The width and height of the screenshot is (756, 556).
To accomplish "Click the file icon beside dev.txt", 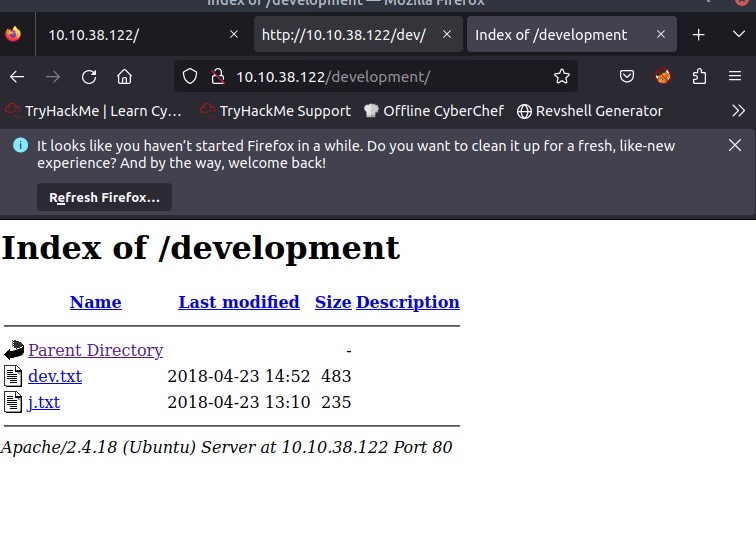I will pos(13,376).
